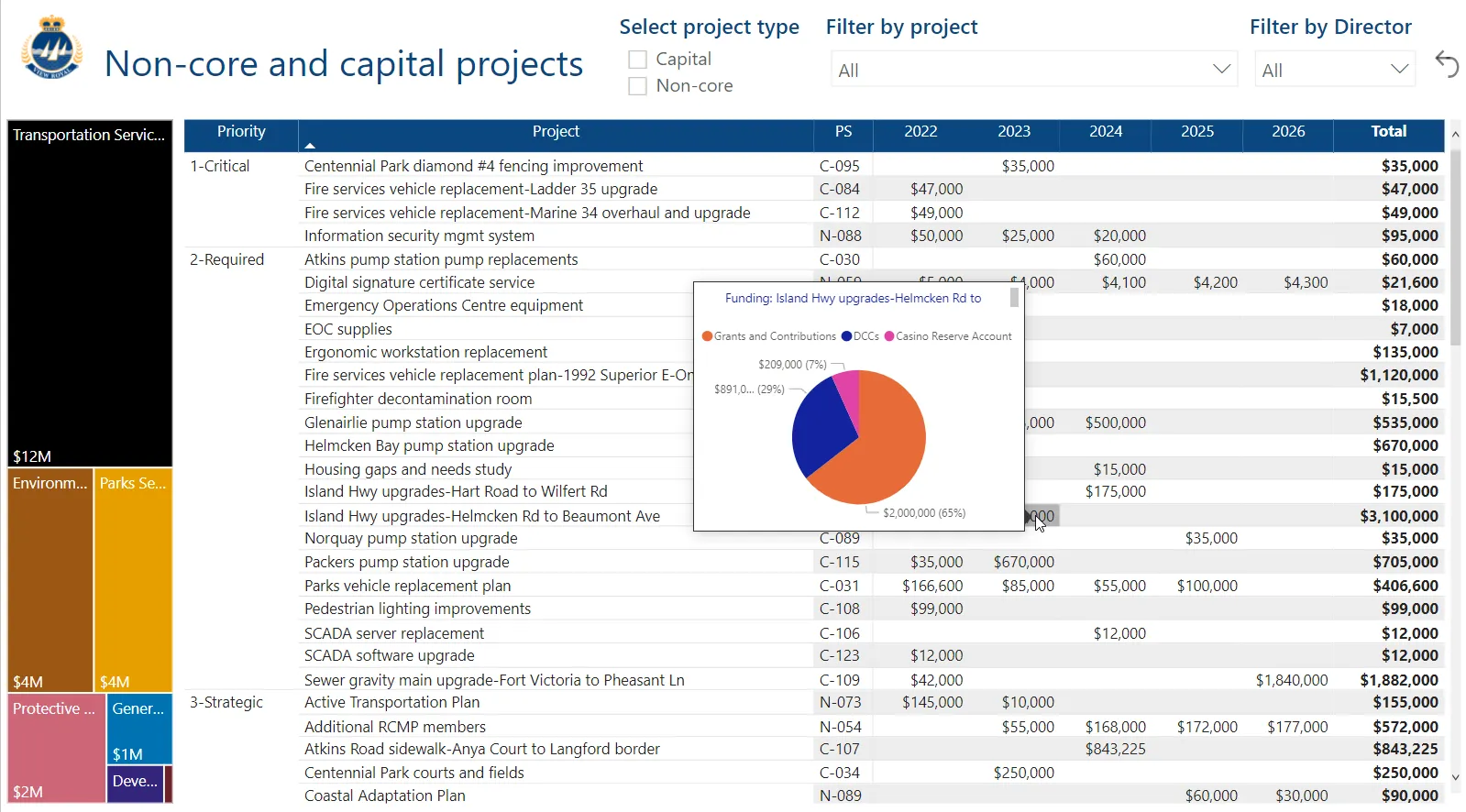Screen dimensions: 1466x812
Task: Check the Non-core project type box
Action: point(637,86)
